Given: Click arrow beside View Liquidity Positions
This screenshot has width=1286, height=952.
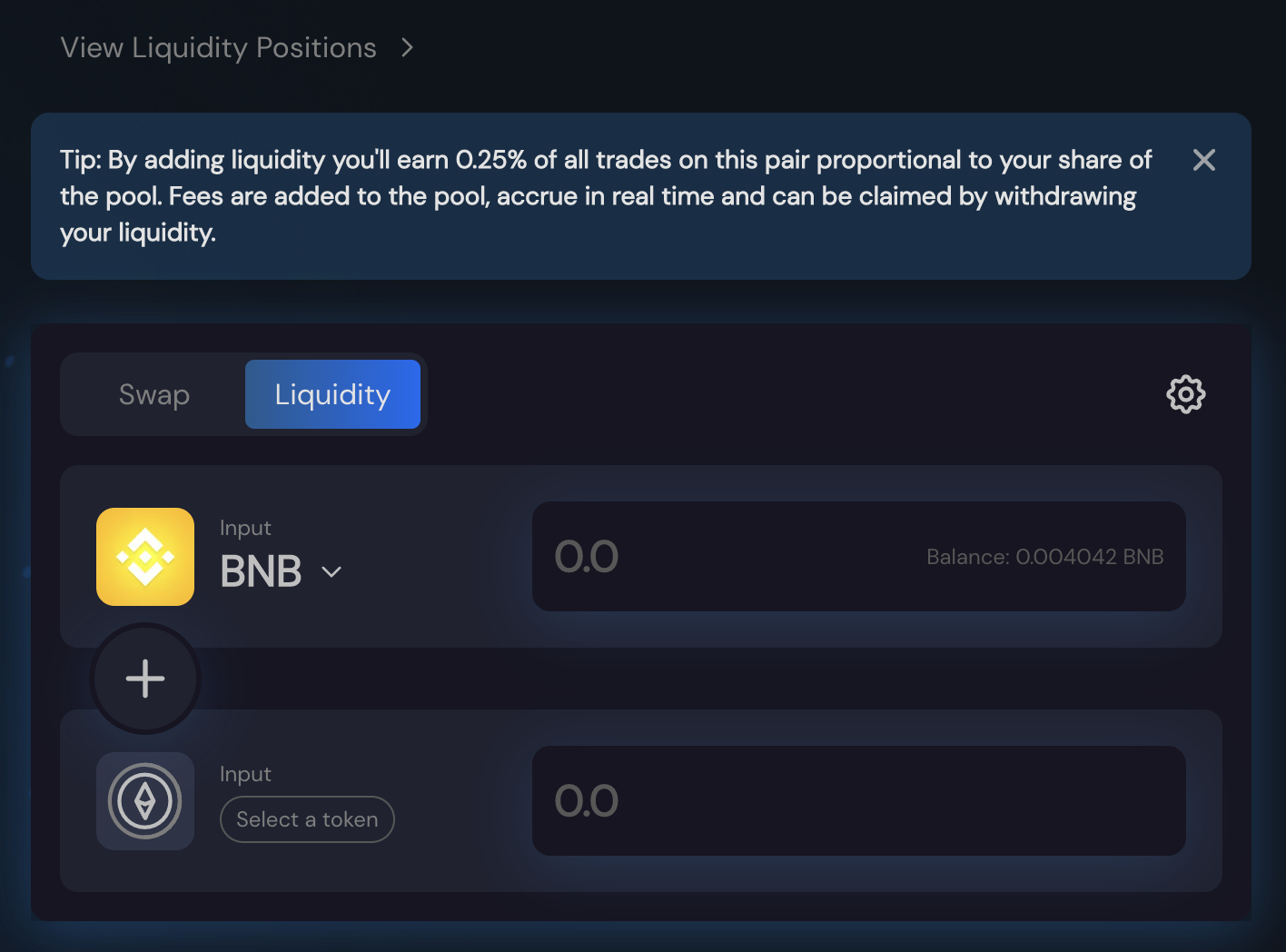Looking at the screenshot, I should [x=408, y=48].
